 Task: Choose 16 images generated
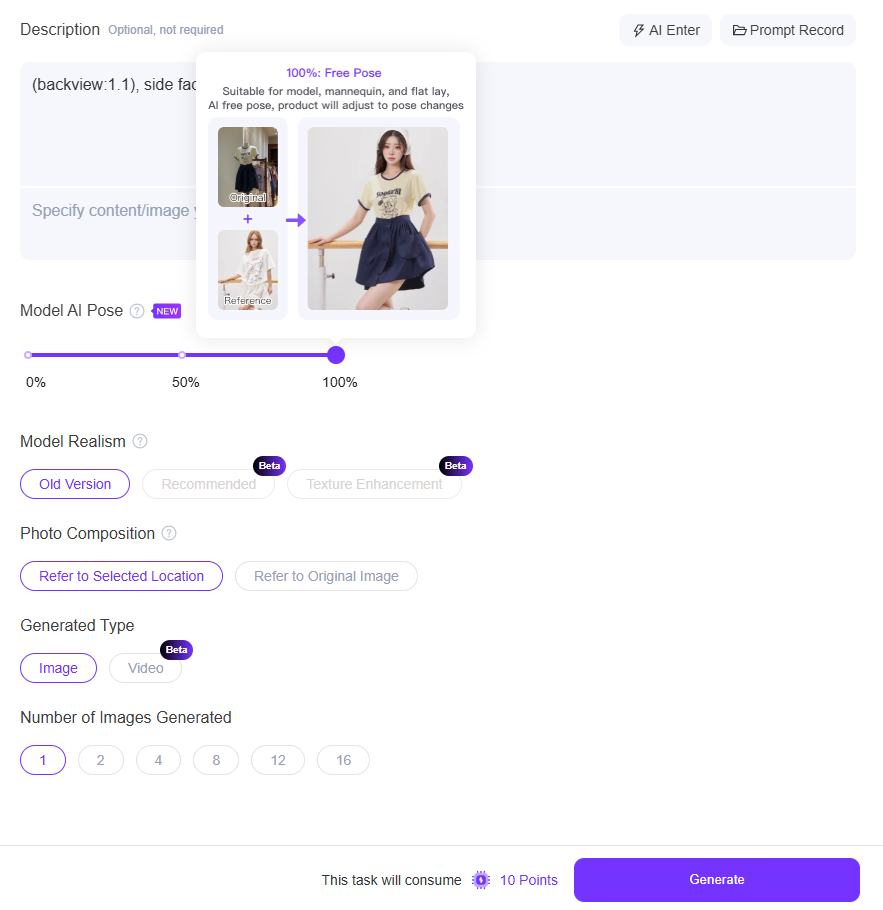[x=344, y=760]
